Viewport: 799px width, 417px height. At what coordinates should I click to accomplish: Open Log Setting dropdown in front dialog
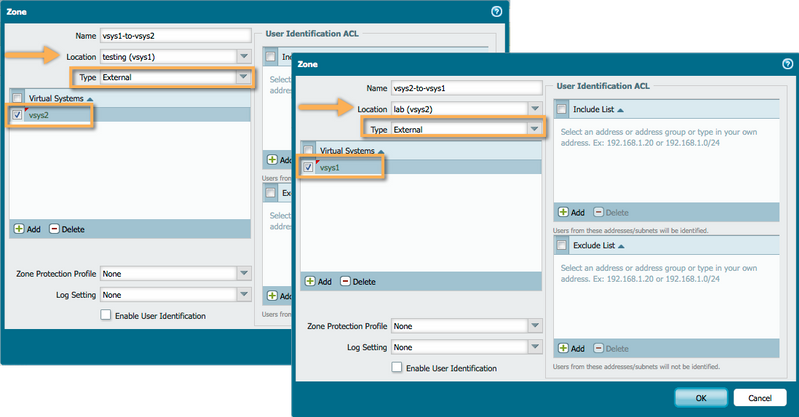(534, 347)
